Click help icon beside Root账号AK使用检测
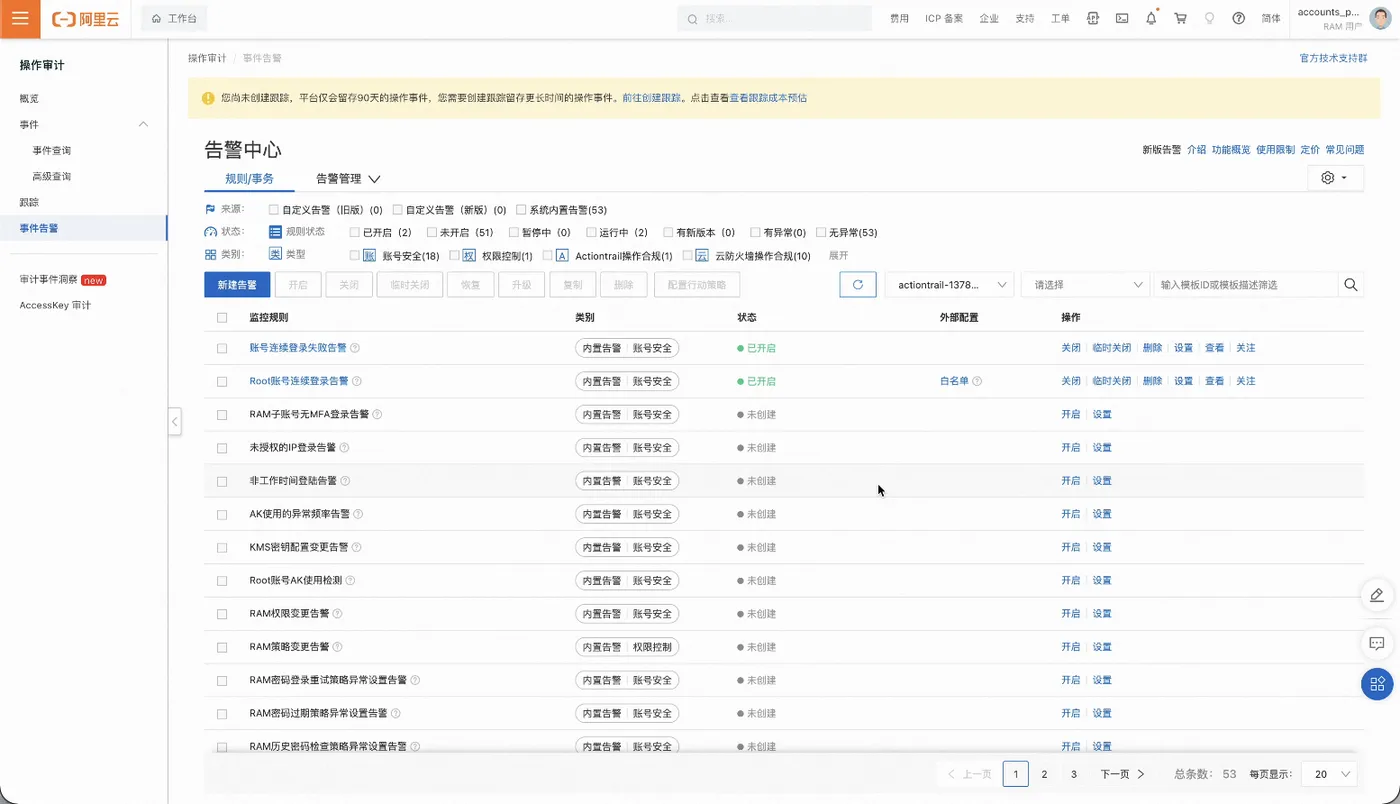1400x804 pixels. pyautogui.click(x=350, y=581)
